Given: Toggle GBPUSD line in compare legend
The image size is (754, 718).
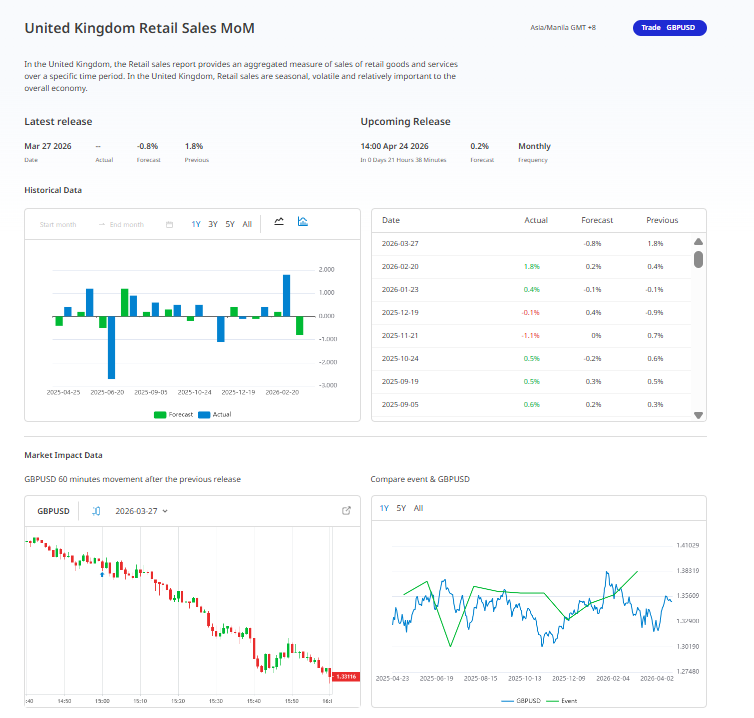Looking at the screenshot, I should (521, 701).
